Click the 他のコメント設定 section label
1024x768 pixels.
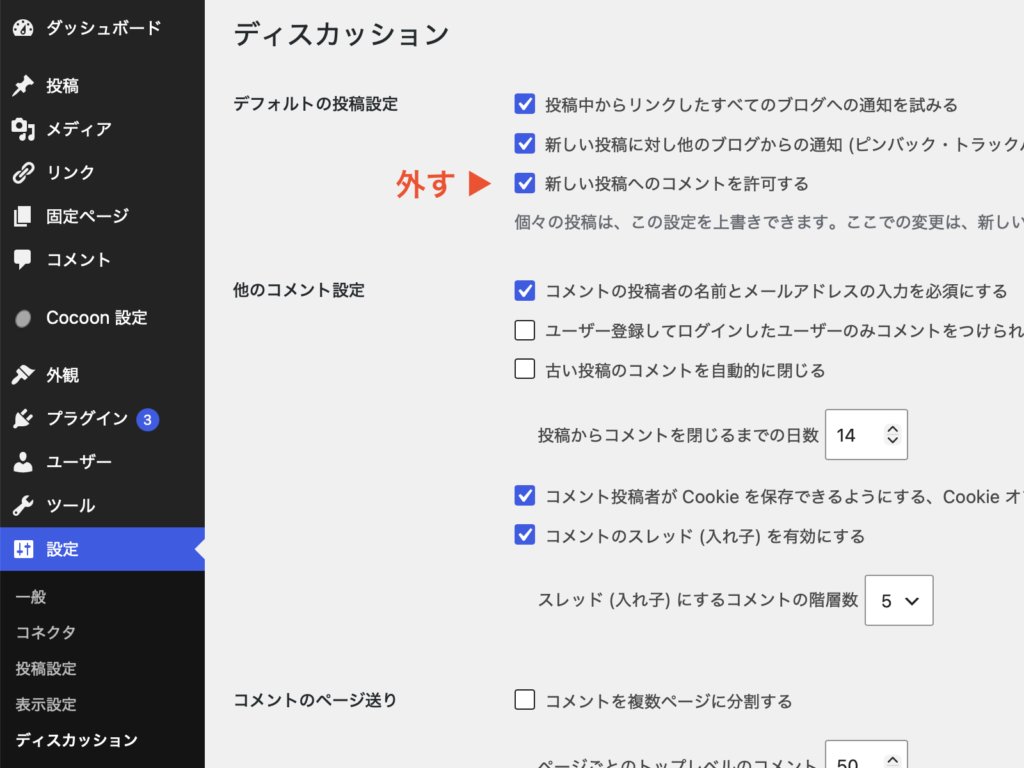[298, 291]
